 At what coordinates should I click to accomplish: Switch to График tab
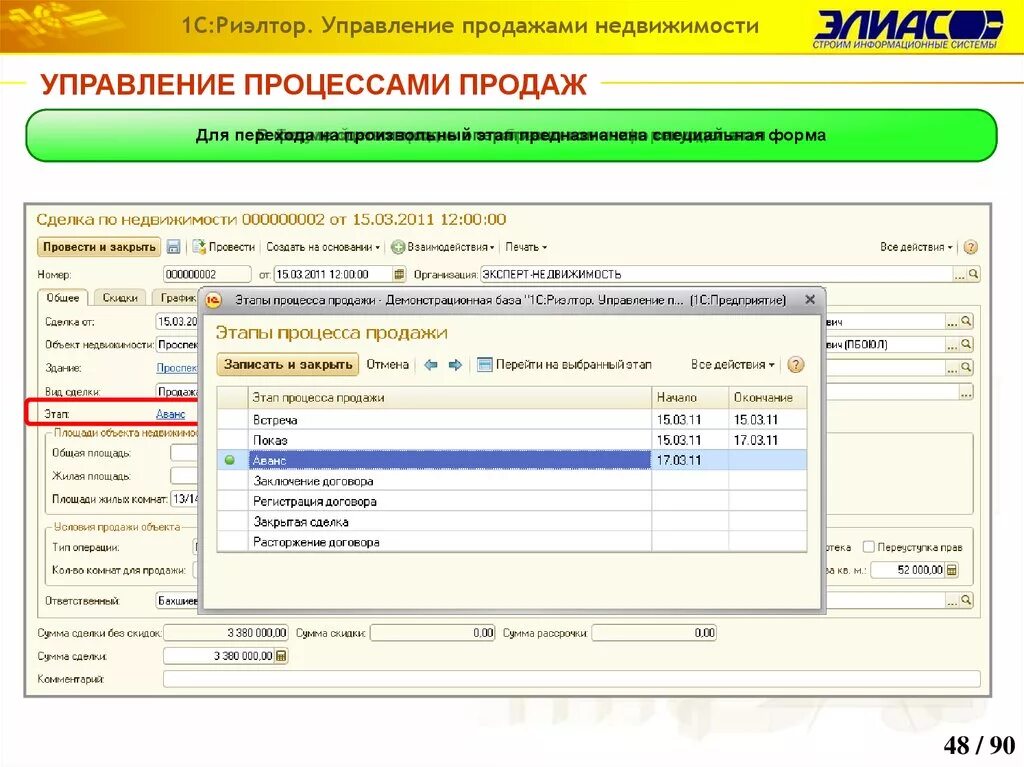(x=176, y=298)
